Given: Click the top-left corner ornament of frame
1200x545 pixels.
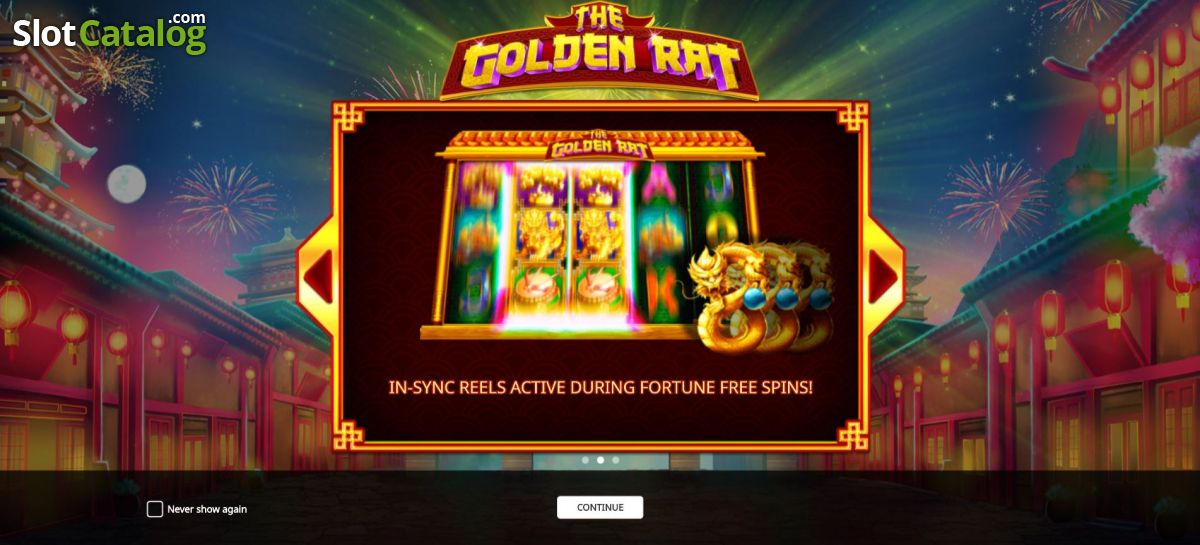Looking at the screenshot, I should (x=348, y=118).
